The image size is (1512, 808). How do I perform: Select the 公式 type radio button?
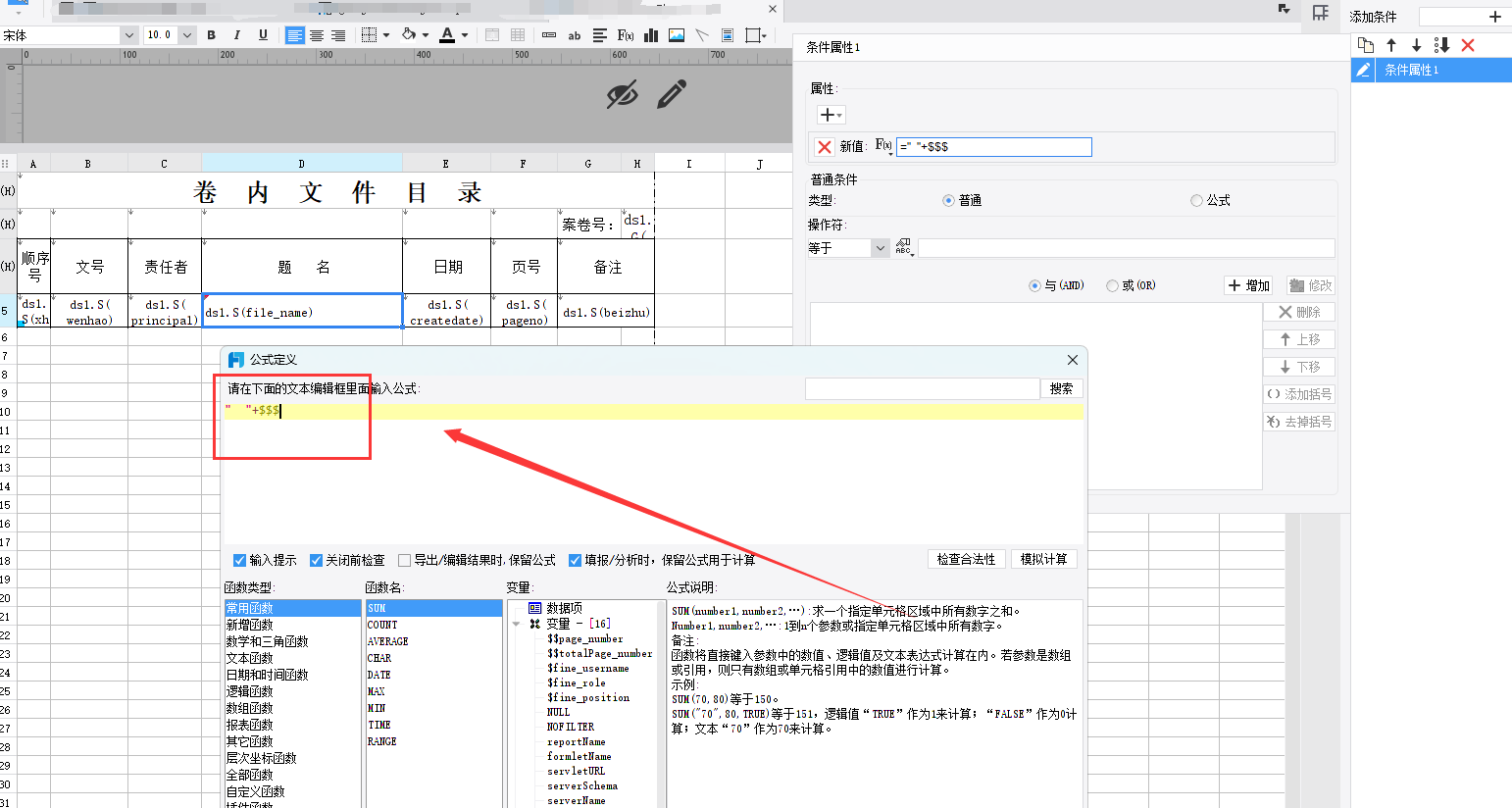1196,201
